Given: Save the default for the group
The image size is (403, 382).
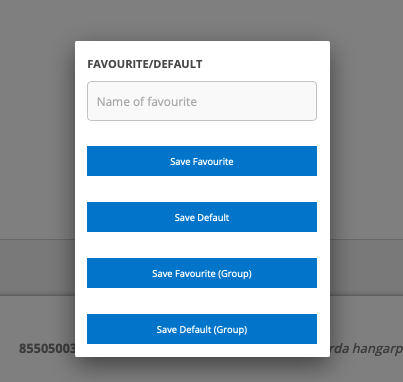Looking at the screenshot, I should tap(202, 329).
